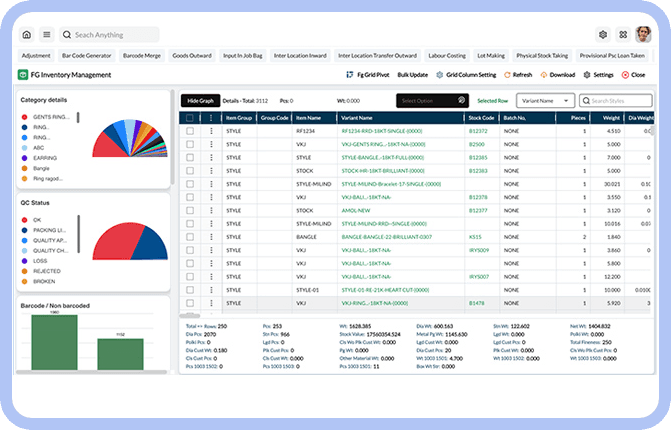Click in the Search Styles field

click(x=615, y=101)
